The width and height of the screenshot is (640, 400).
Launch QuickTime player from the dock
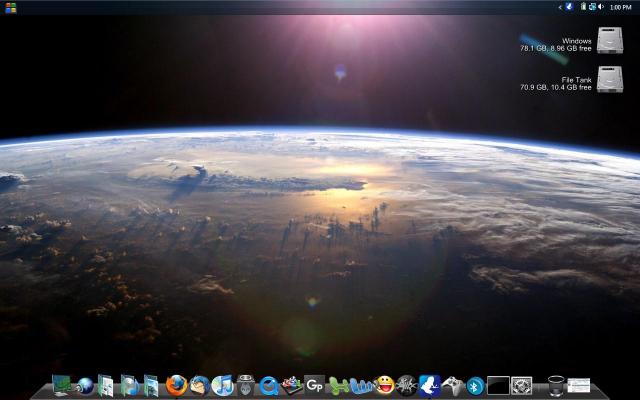[269, 385]
